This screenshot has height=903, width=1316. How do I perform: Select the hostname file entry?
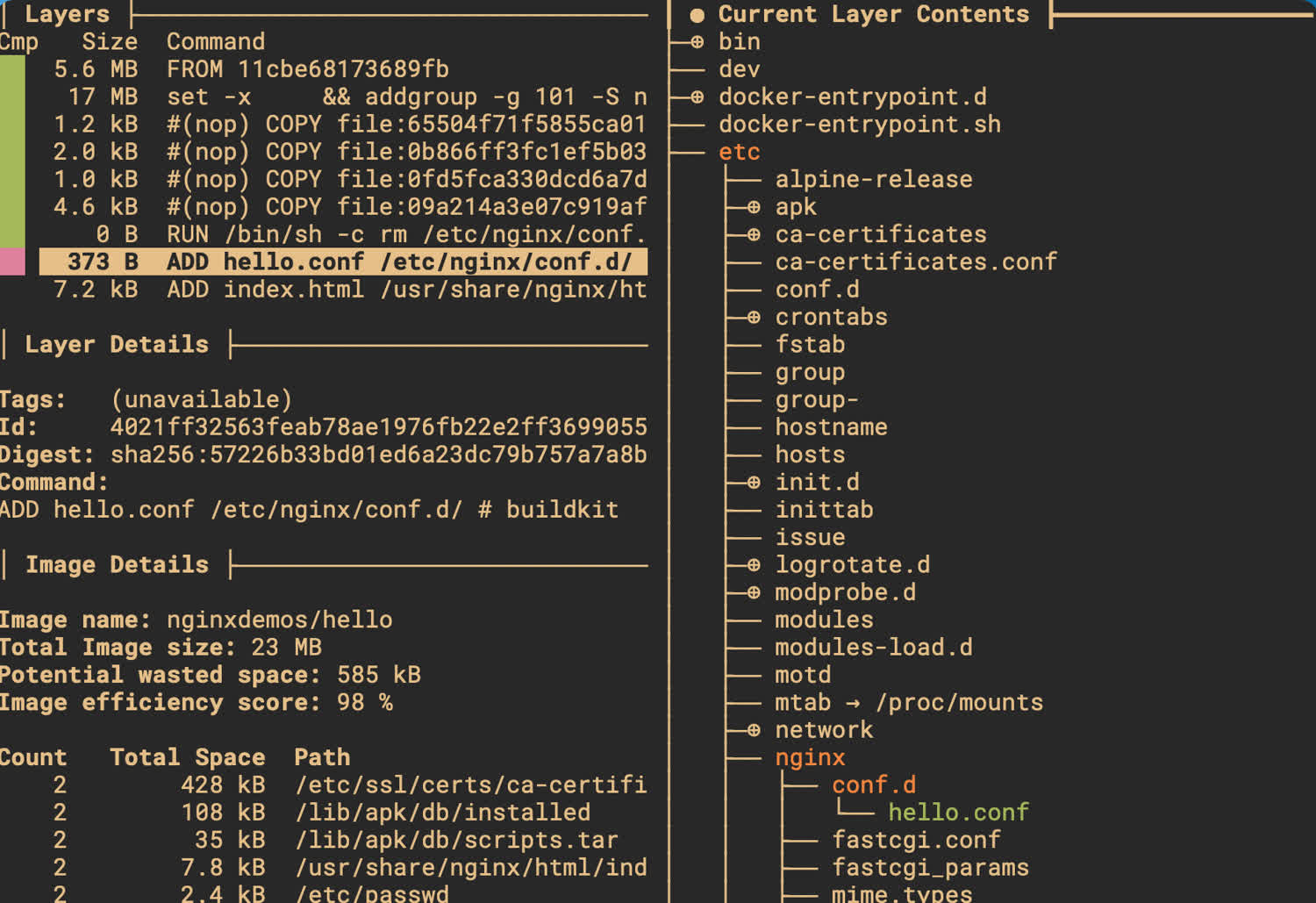click(x=831, y=427)
